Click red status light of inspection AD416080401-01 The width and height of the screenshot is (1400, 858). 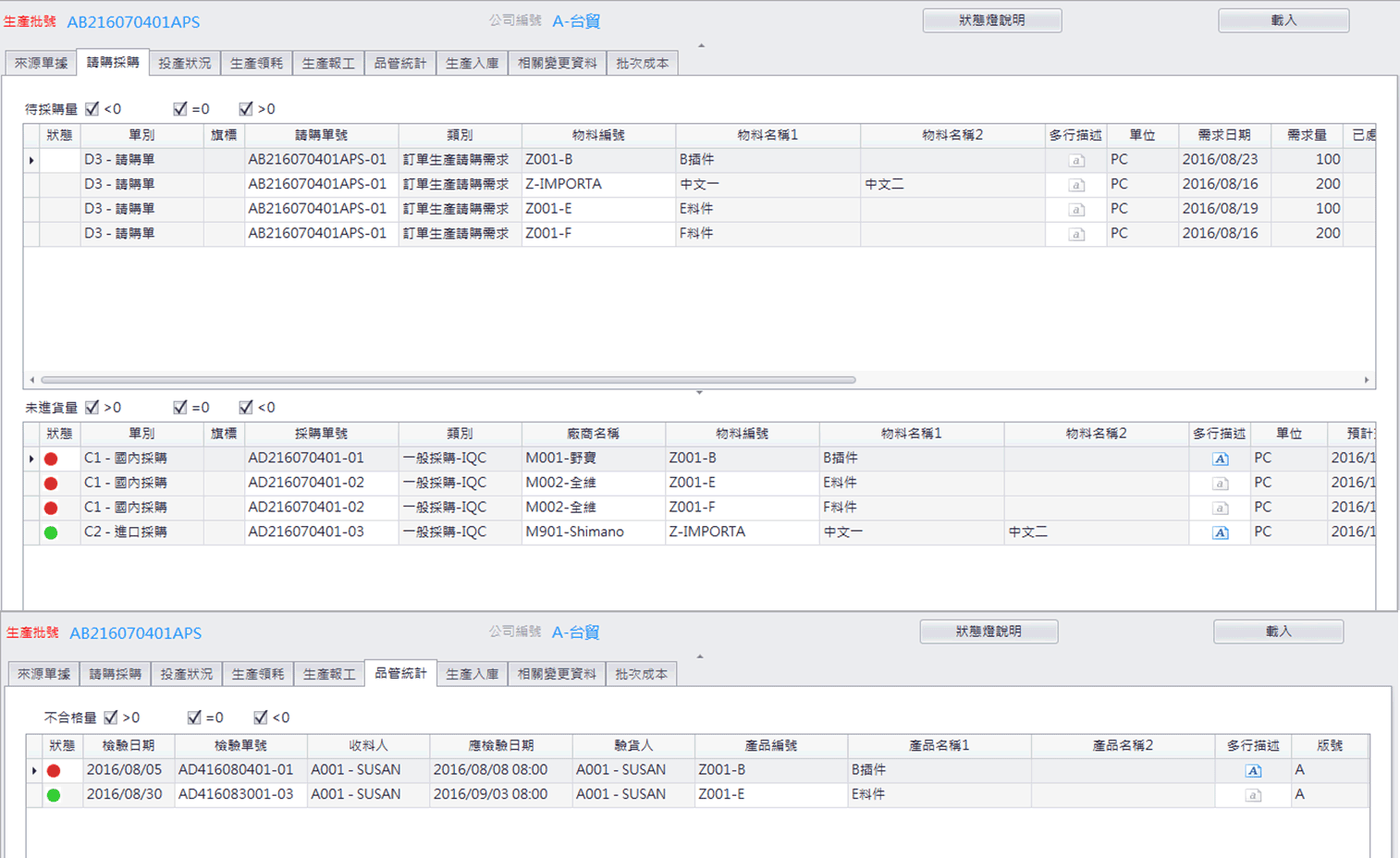[54, 770]
